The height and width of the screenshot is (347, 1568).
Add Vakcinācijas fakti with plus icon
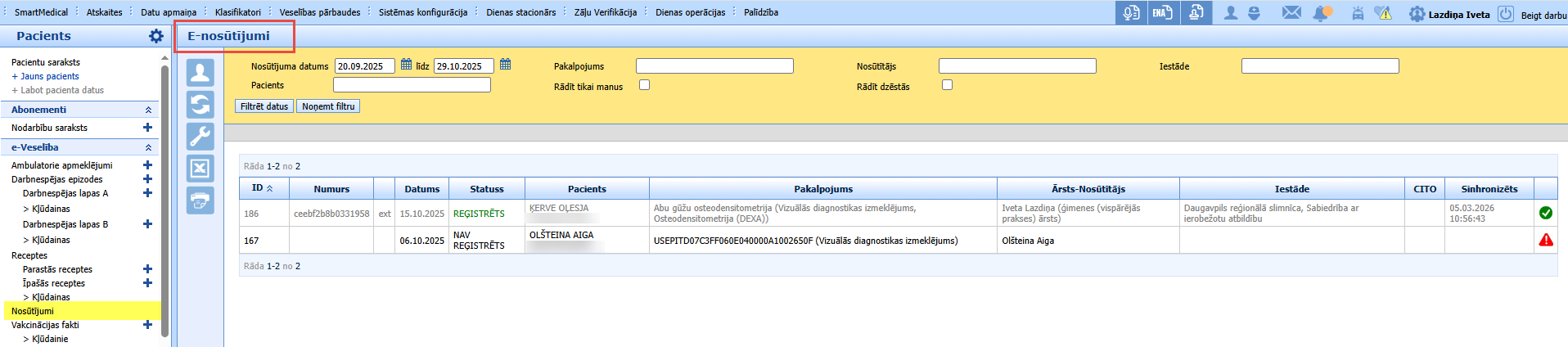[x=147, y=325]
